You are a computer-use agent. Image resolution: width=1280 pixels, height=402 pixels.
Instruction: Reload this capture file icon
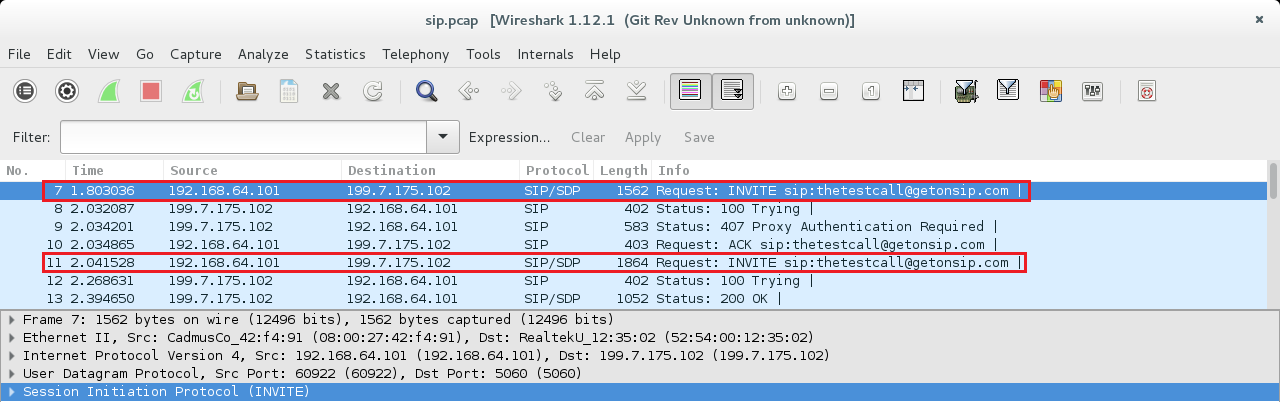pos(373,91)
